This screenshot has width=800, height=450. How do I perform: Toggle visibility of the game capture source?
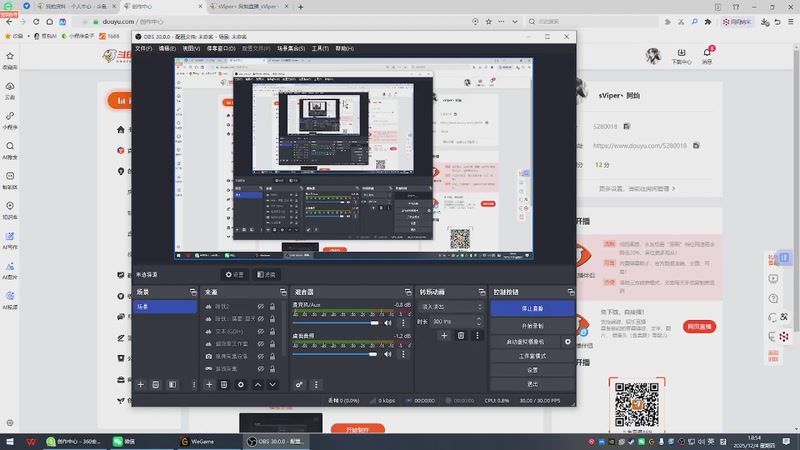(x=261, y=368)
